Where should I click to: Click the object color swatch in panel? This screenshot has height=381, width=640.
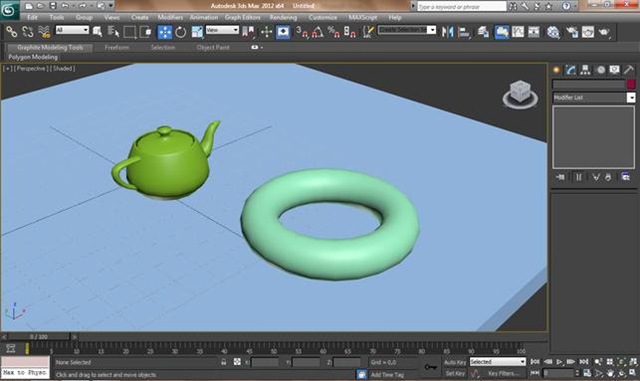(631, 84)
